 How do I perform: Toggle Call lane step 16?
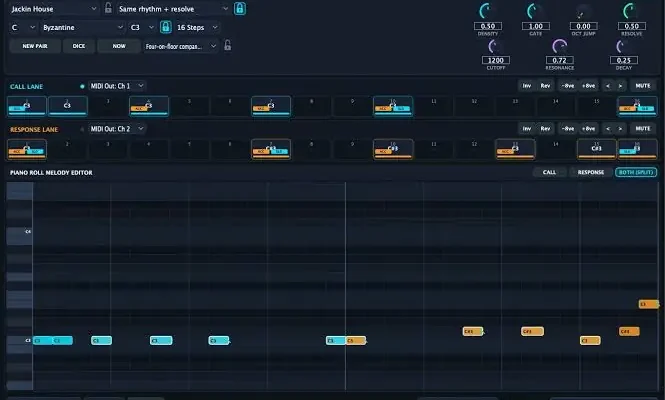637,106
